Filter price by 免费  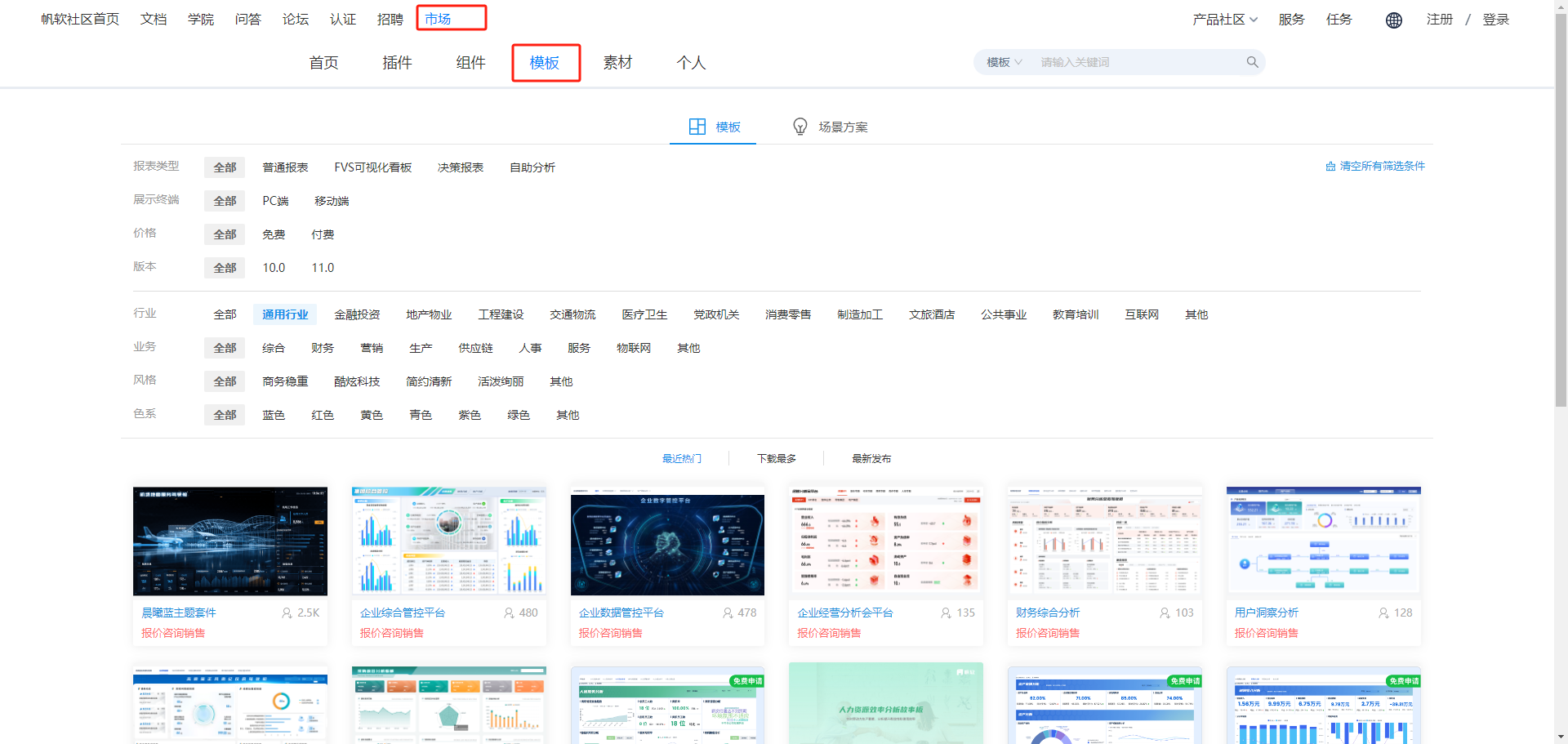[274, 234]
